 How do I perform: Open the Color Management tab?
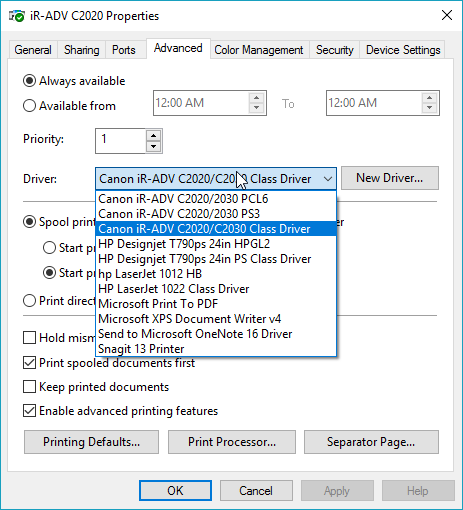click(259, 50)
